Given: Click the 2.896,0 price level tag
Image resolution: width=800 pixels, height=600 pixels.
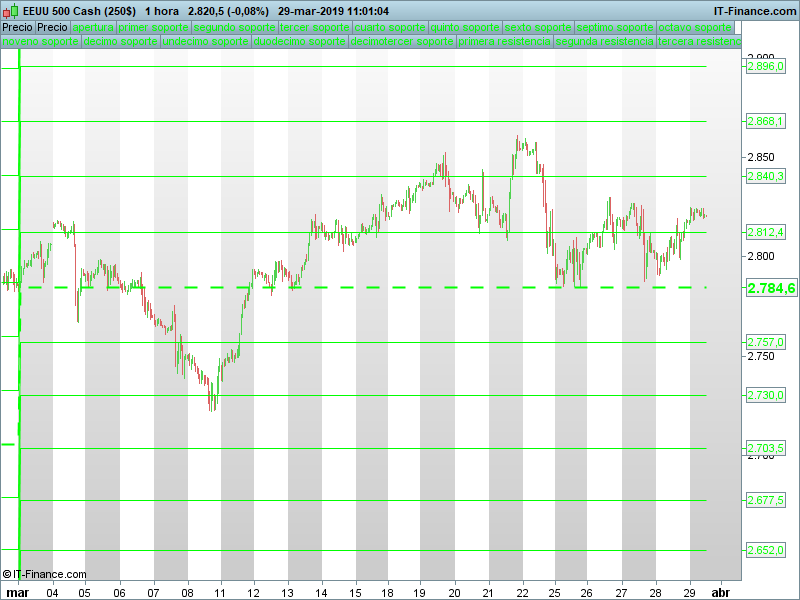Looking at the screenshot, I should click(766, 66).
